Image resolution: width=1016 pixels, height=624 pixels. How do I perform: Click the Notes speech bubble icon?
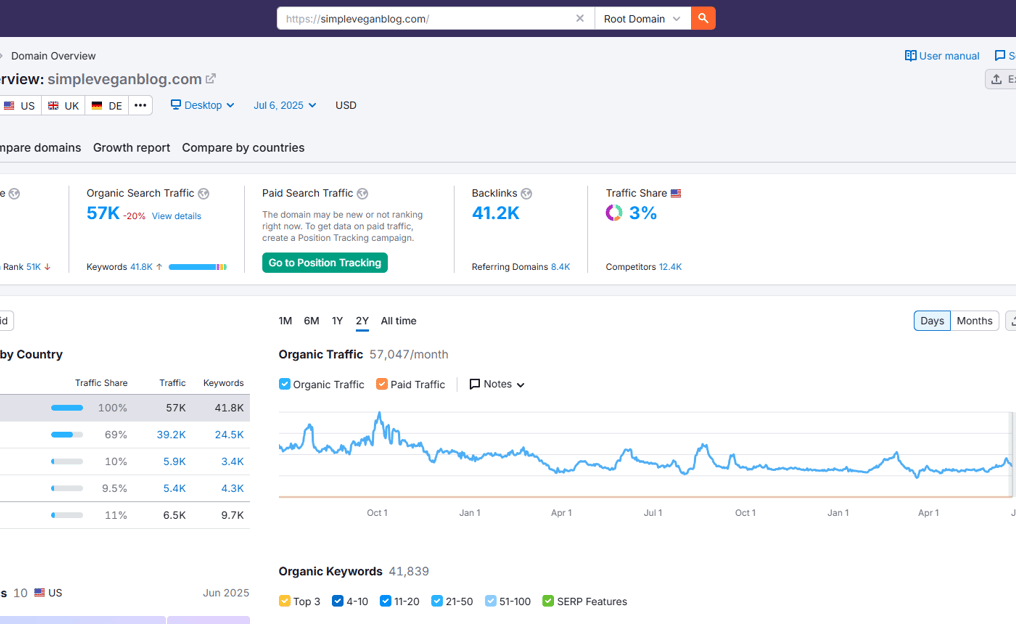tap(474, 384)
